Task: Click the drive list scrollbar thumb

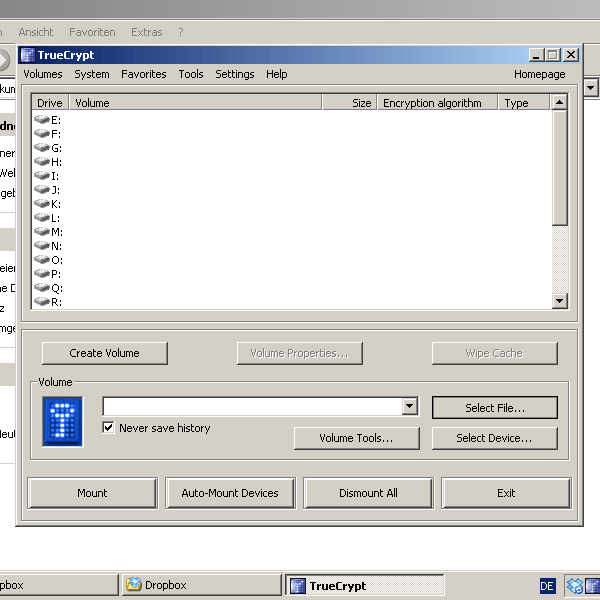Action: pos(559,168)
